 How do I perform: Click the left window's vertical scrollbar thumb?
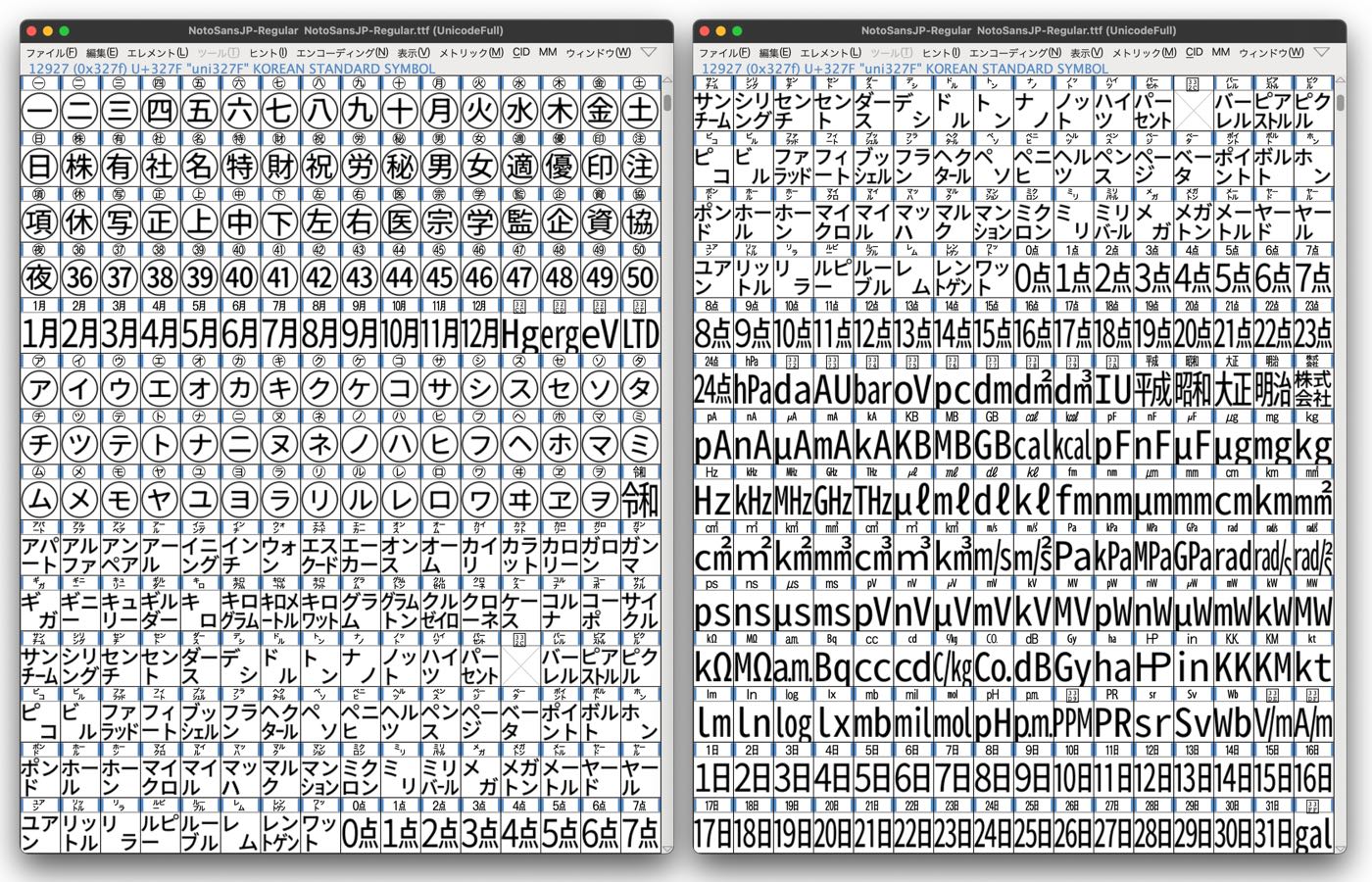coord(667,102)
